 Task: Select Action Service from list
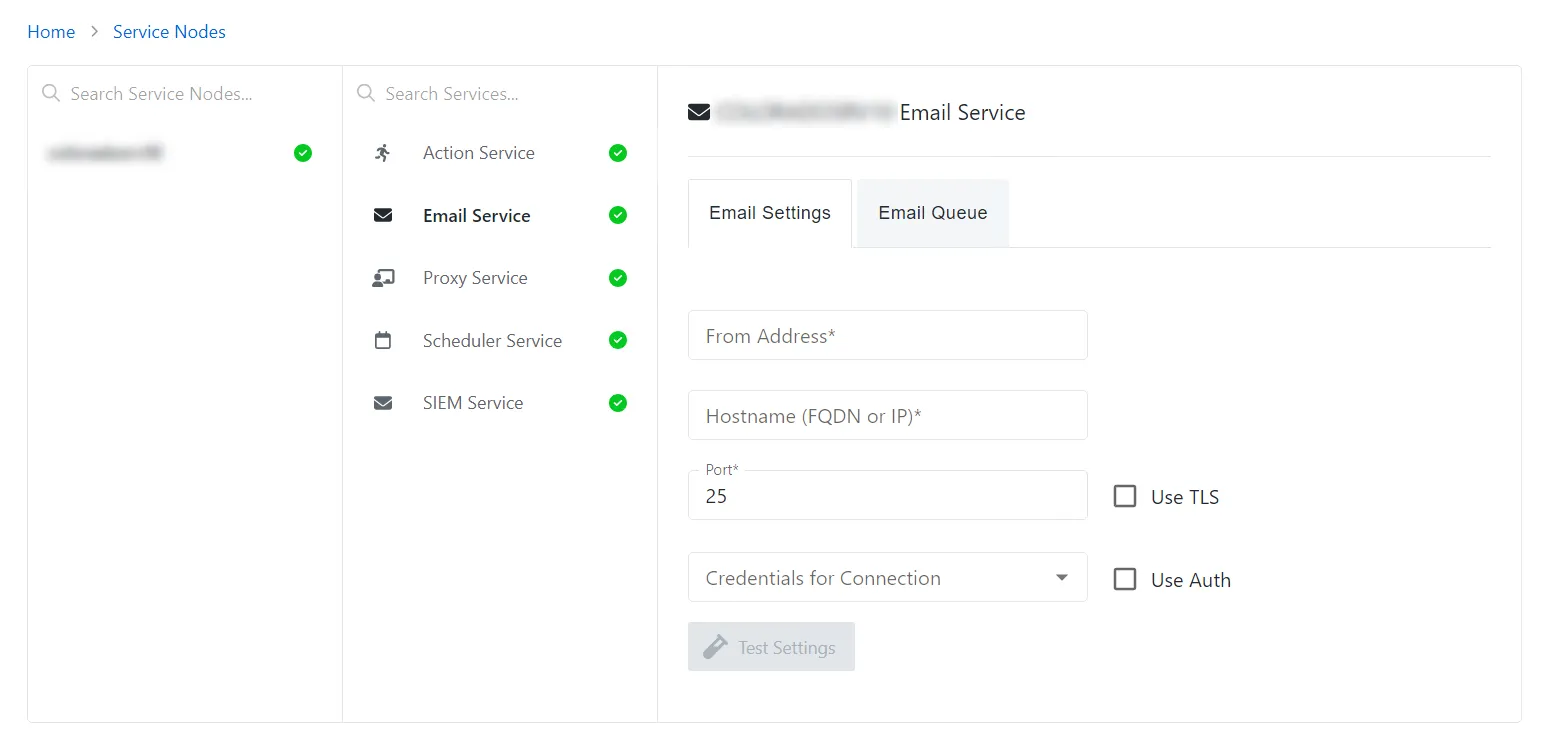[500, 153]
